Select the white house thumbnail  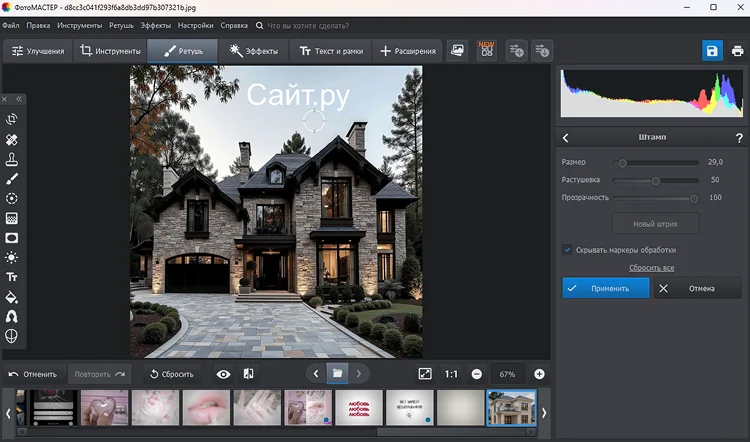511,408
